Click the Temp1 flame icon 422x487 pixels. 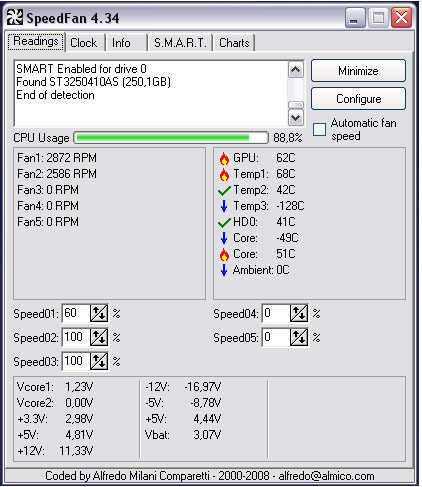coord(224,174)
